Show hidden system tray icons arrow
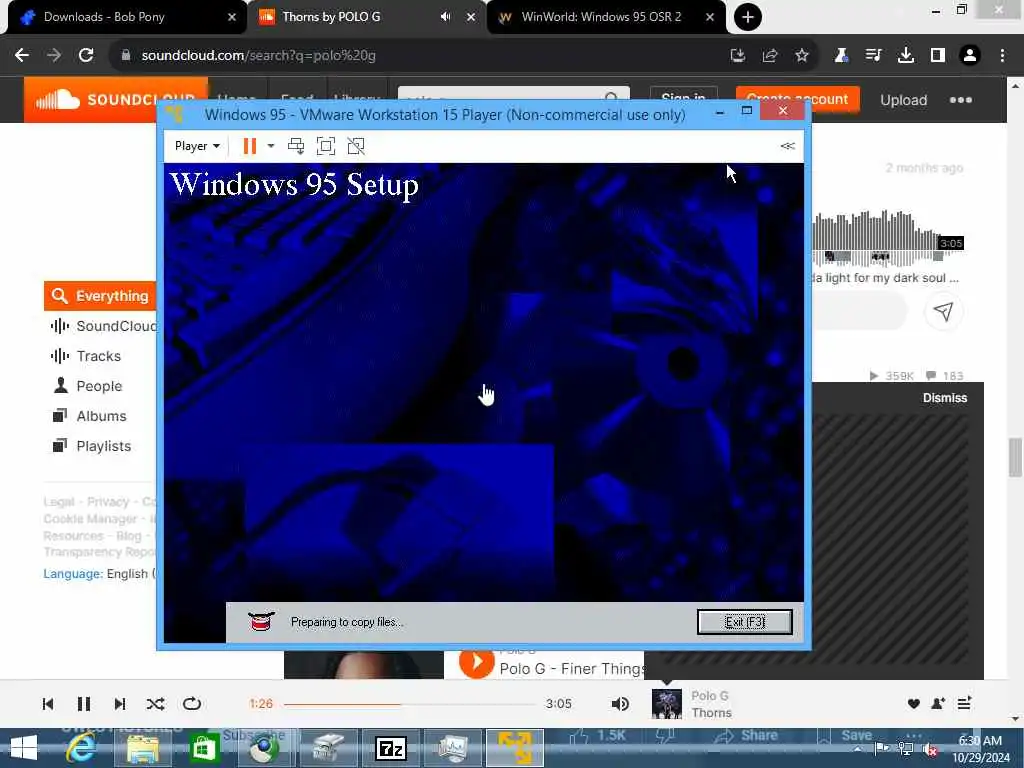 click(x=857, y=748)
